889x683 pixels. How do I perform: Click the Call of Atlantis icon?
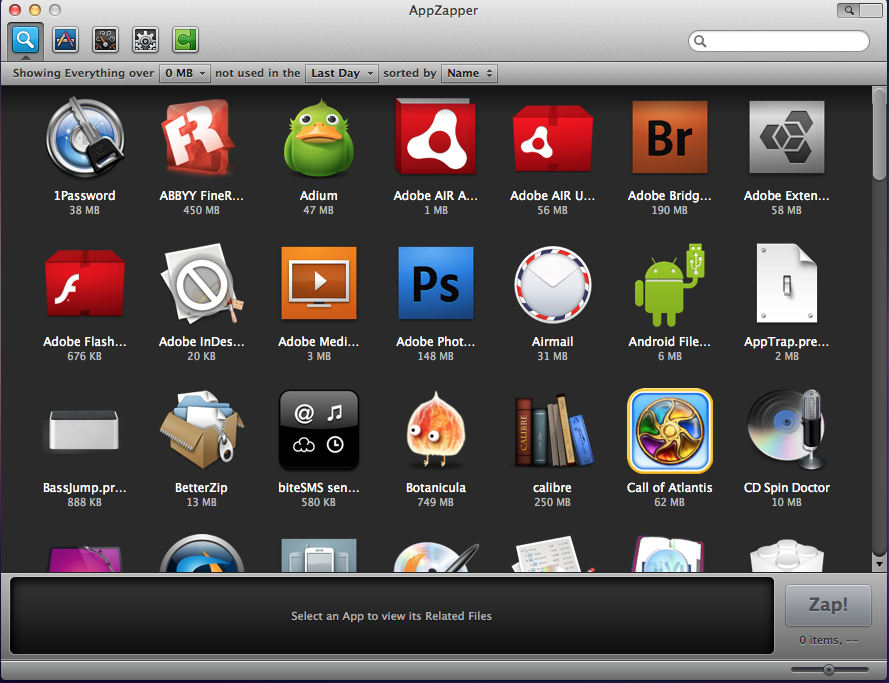[x=669, y=431]
